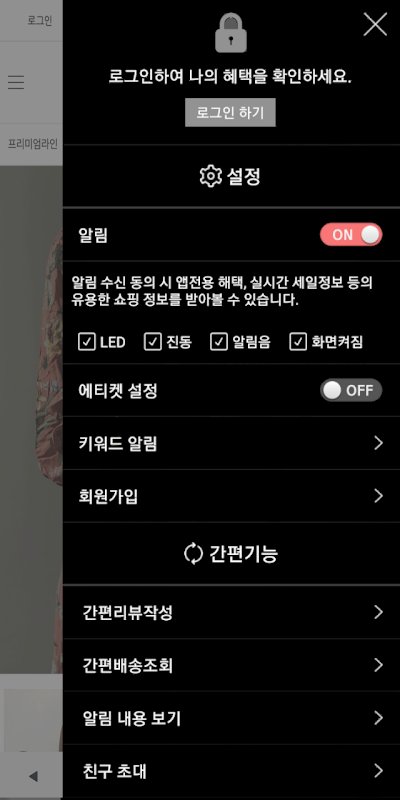Tap the padlock icon at top
400x800 pixels.
point(231,33)
